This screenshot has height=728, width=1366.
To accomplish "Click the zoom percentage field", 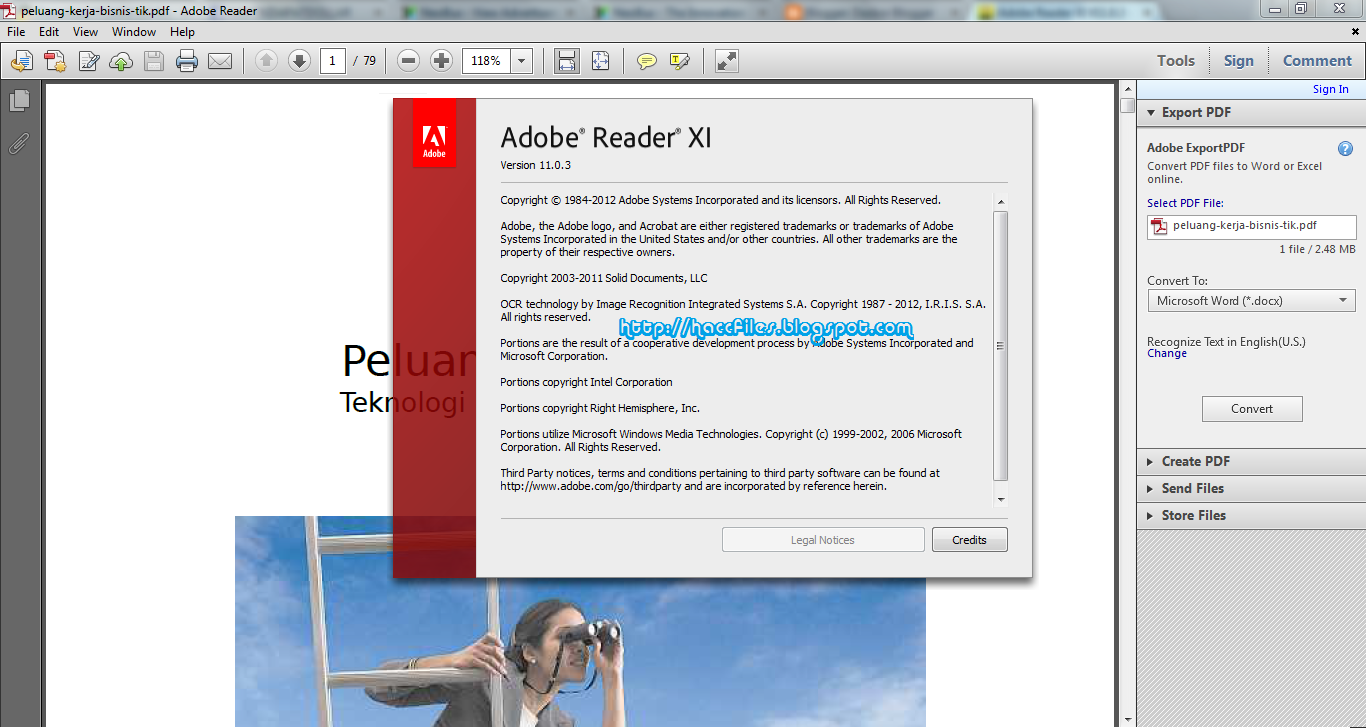I will pos(486,61).
